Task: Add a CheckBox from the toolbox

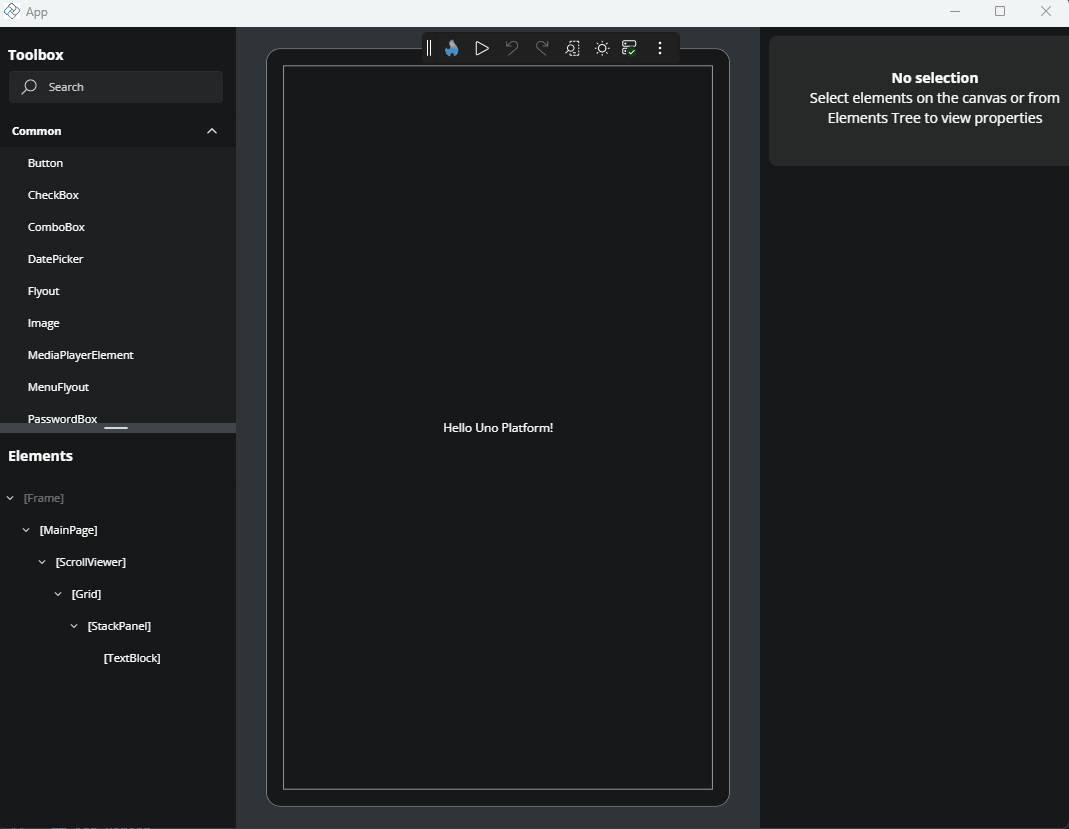Action: tap(53, 194)
